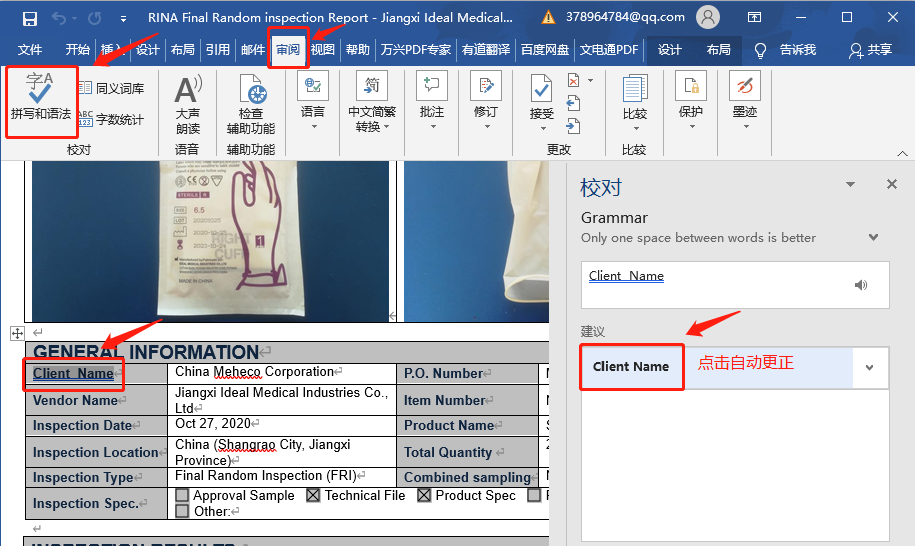Click the glove package photo
The width and height of the screenshot is (915, 546).
pyautogui.click(x=210, y=240)
